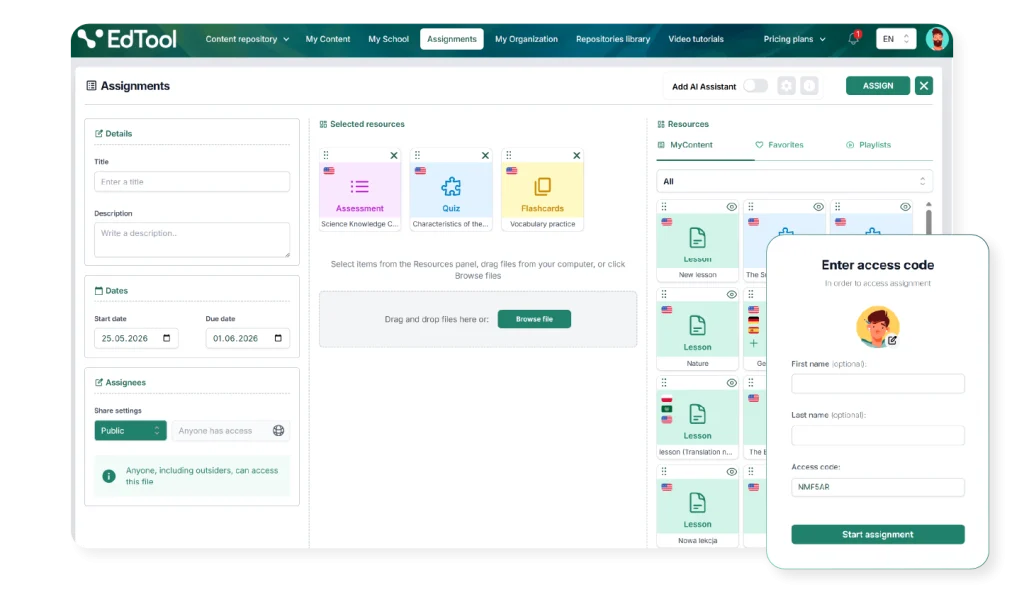
Task: Edit the avatar via pencil icon
Action: (x=892, y=340)
